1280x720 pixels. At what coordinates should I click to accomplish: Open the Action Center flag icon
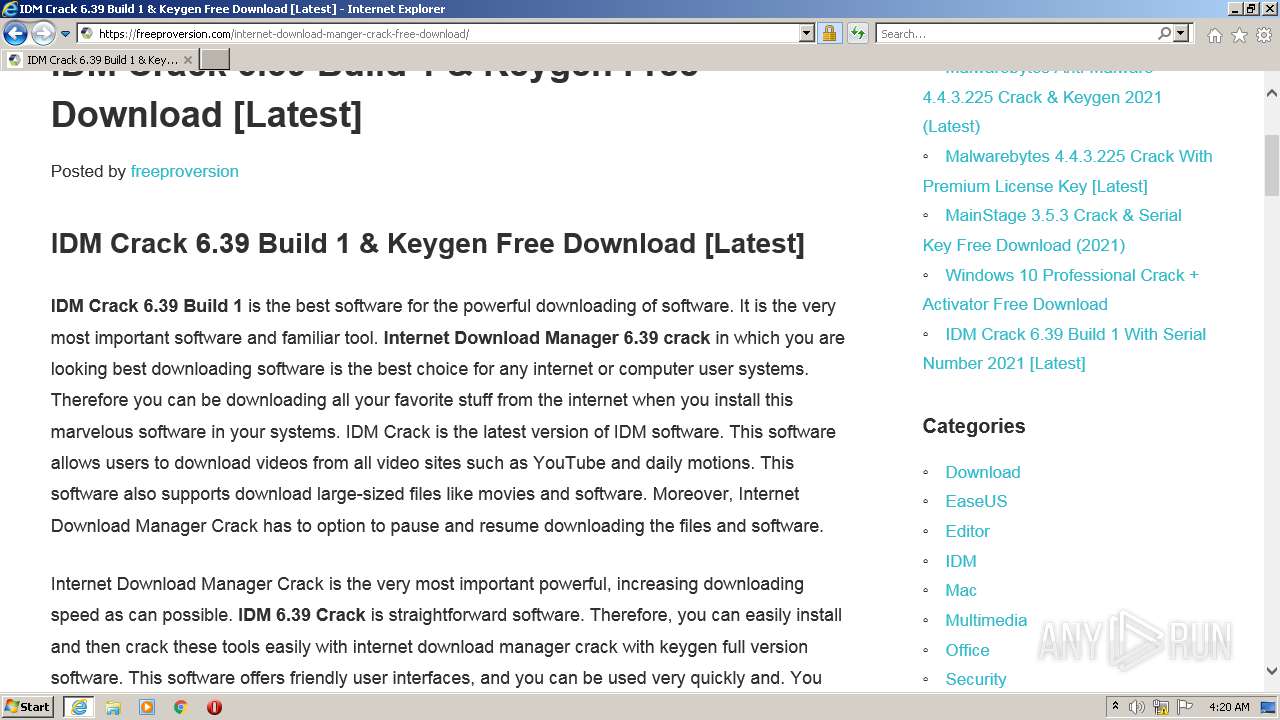[1185, 707]
